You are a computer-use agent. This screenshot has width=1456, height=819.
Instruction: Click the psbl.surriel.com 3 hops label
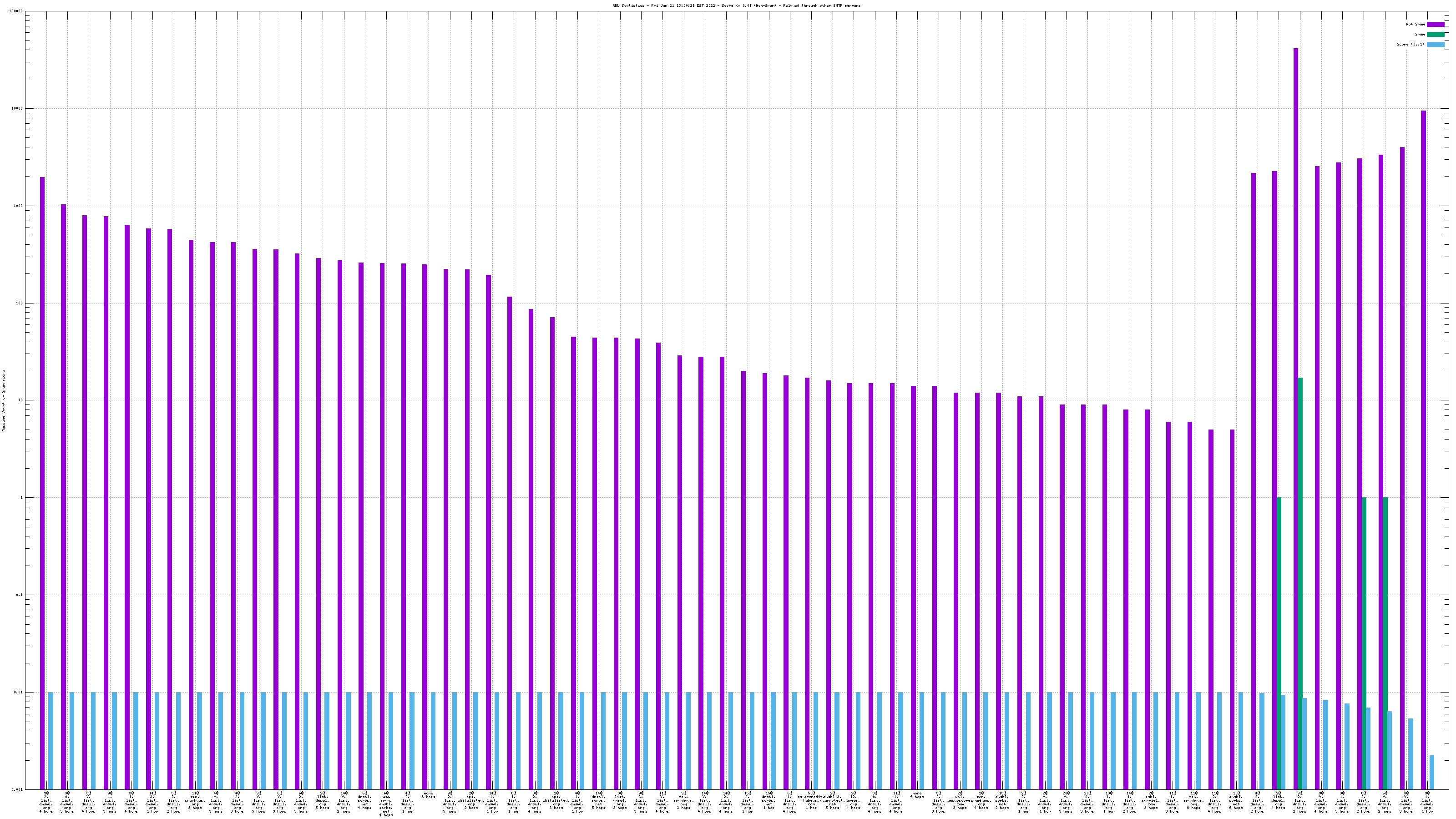[x=1151, y=800]
